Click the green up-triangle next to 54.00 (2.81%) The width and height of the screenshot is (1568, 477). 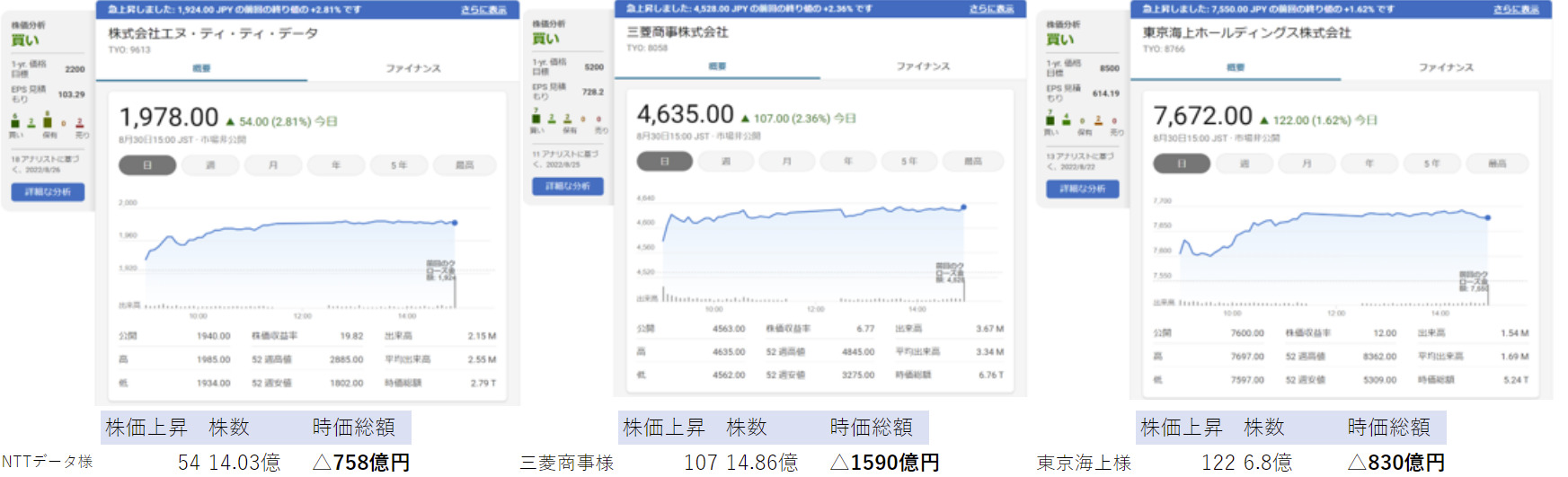[230, 122]
